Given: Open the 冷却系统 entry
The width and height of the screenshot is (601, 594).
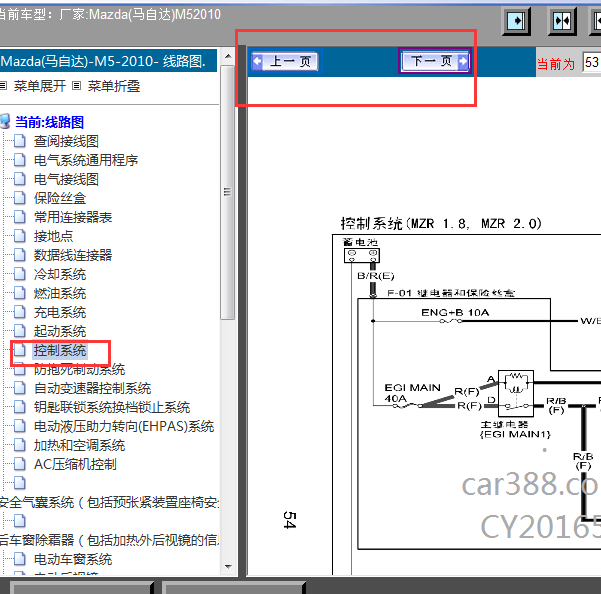Looking at the screenshot, I should [60, 274].
